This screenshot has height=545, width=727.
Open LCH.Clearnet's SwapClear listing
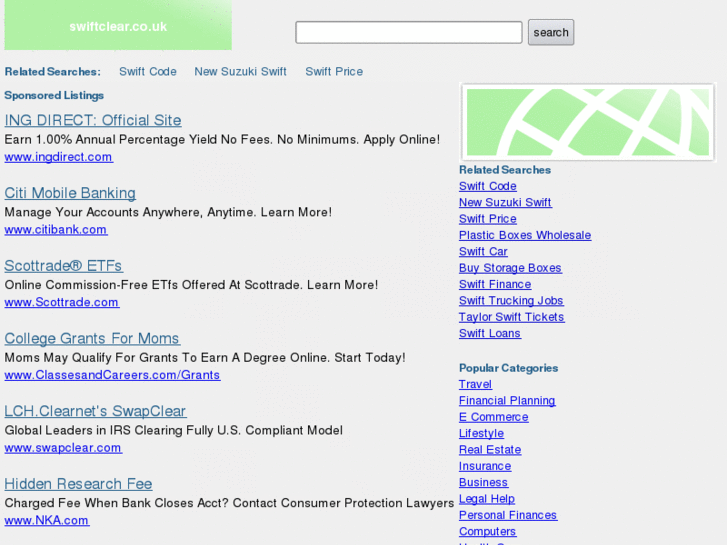pyautogui.click(x=95, y=411)
